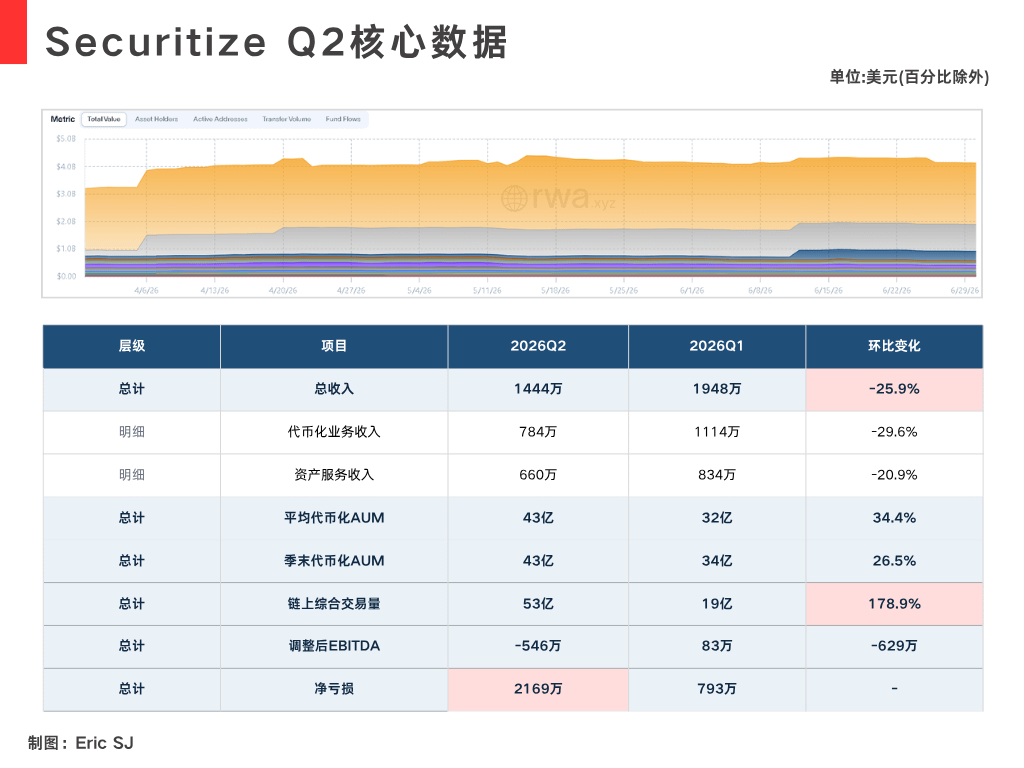Open the Fund Flows tab
1024x768 pixels.
click(343, 119)
